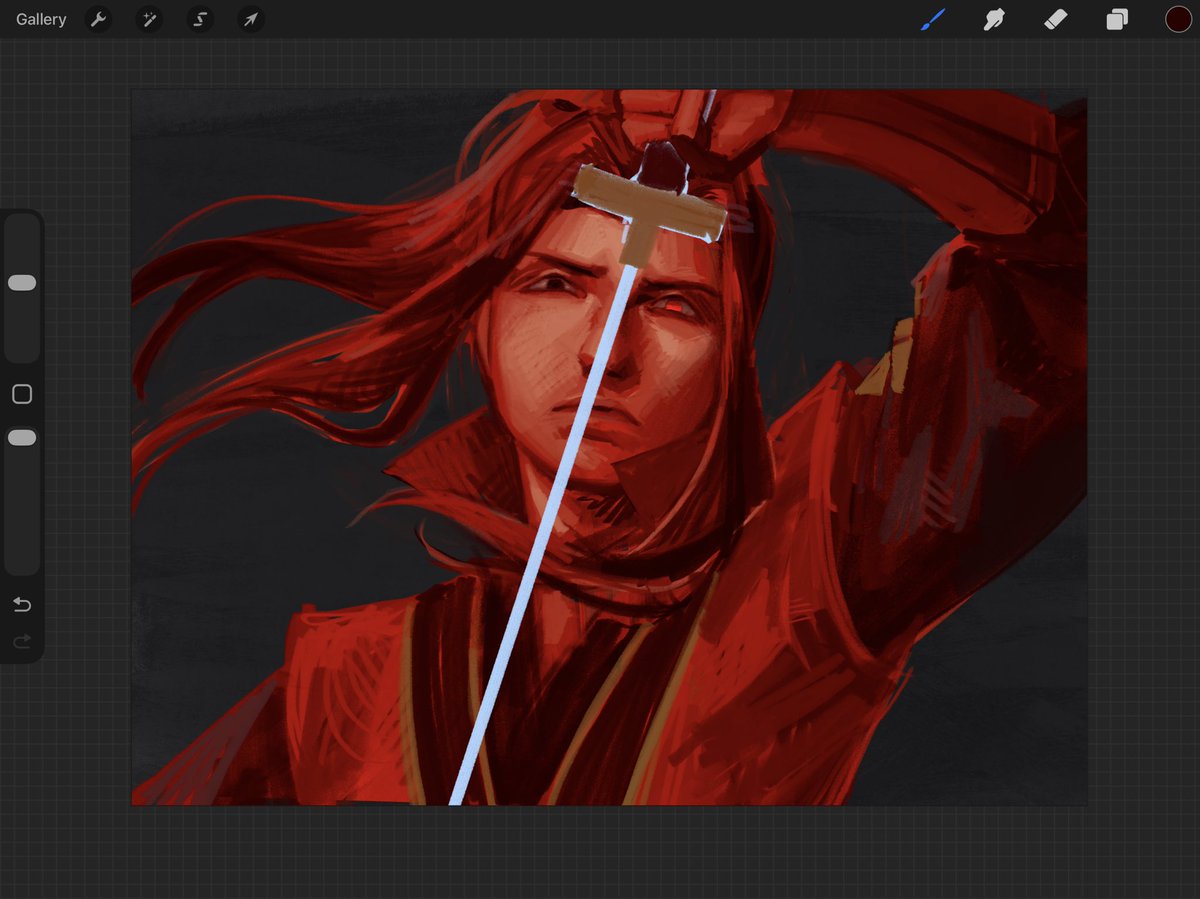Show the Layers stack panel

pyautogui.click(x=1117, y=19)
